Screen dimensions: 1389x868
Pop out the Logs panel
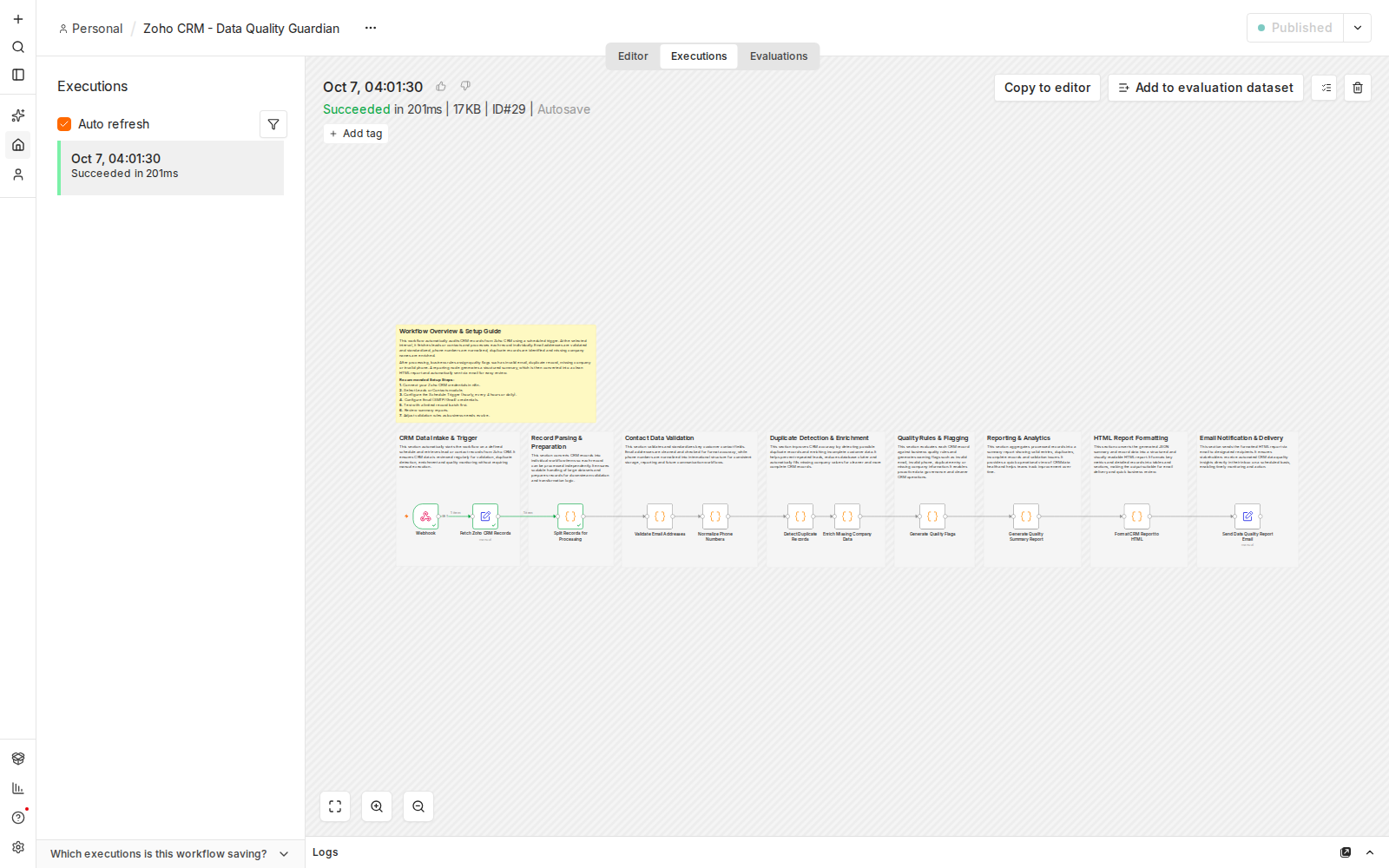1346,852
